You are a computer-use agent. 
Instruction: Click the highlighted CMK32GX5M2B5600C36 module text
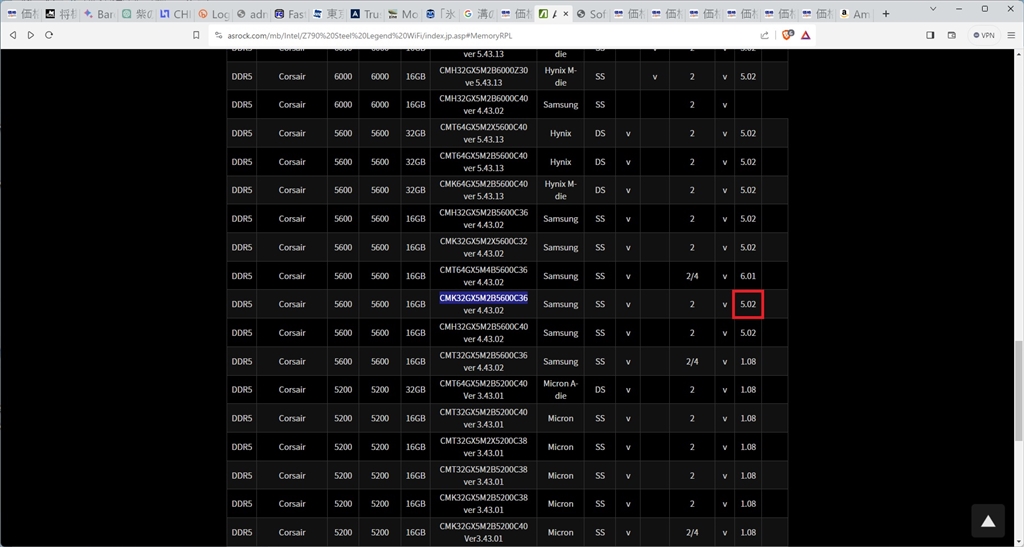(x=483, y=298)
